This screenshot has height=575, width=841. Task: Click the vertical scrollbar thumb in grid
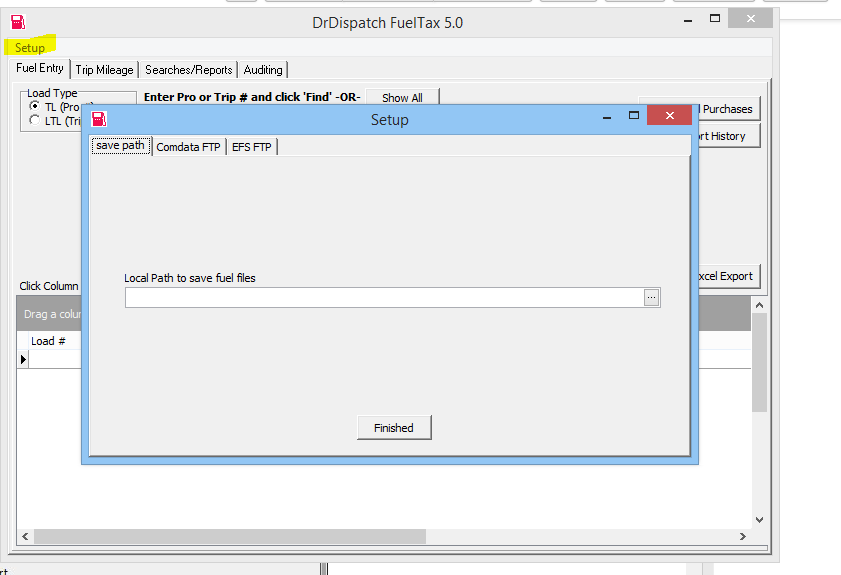[759, 363]
